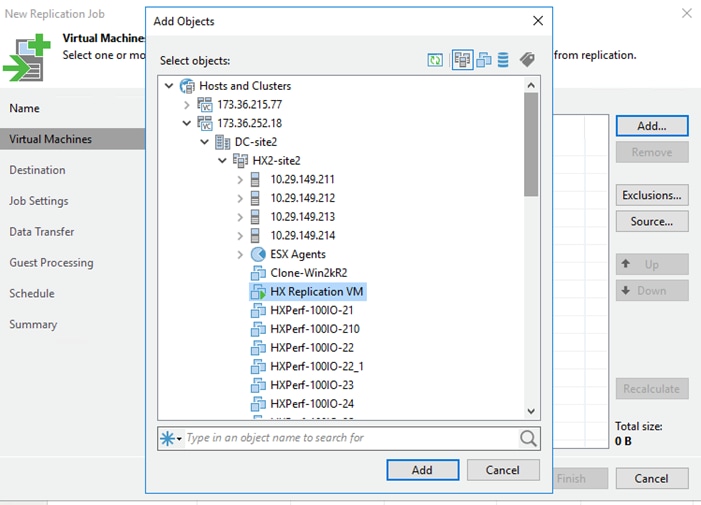Expand the ESX Agents node
Screen dimensions: 701x505
tap(240, 255)
